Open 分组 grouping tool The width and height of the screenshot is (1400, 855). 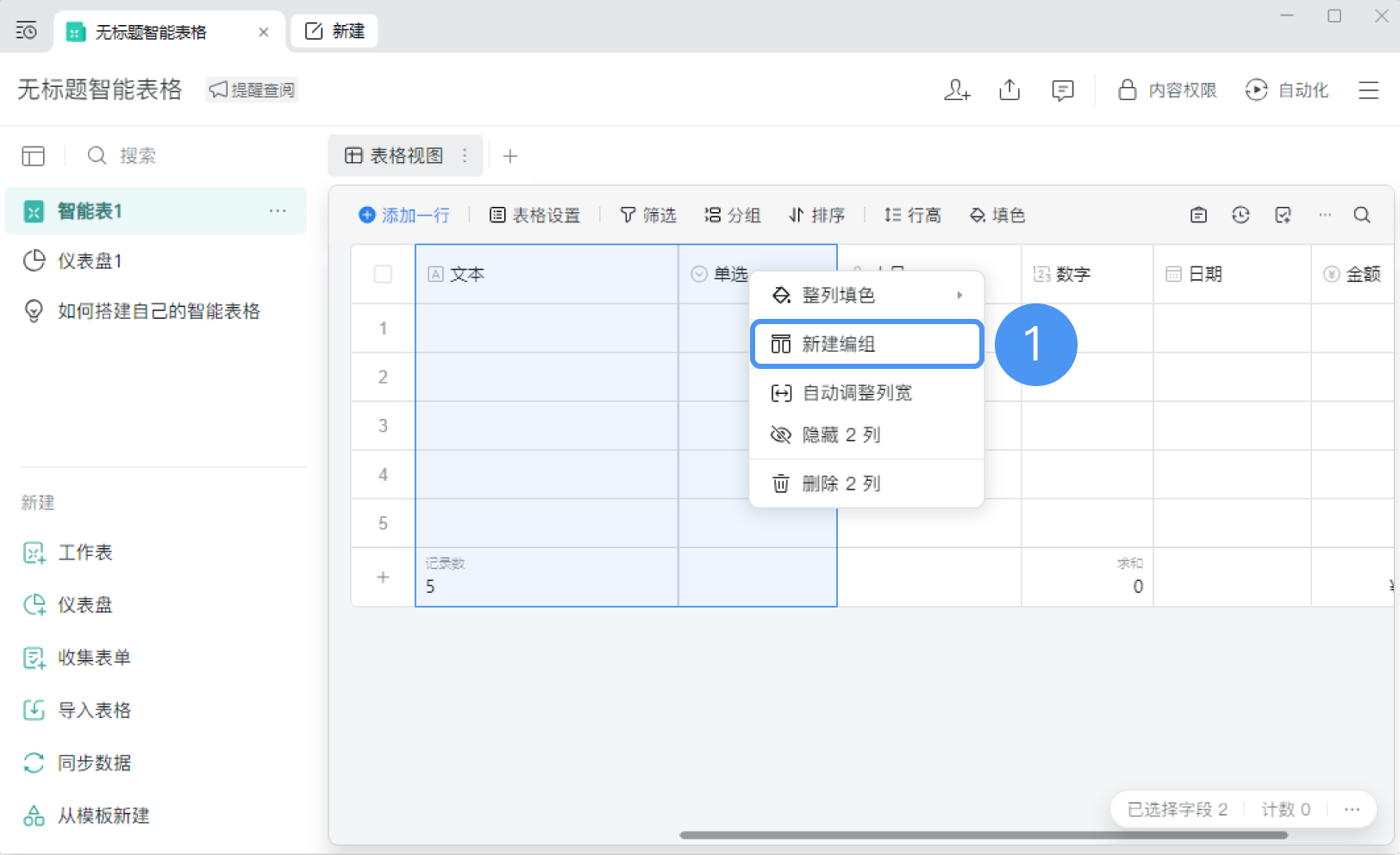[733, 215]
